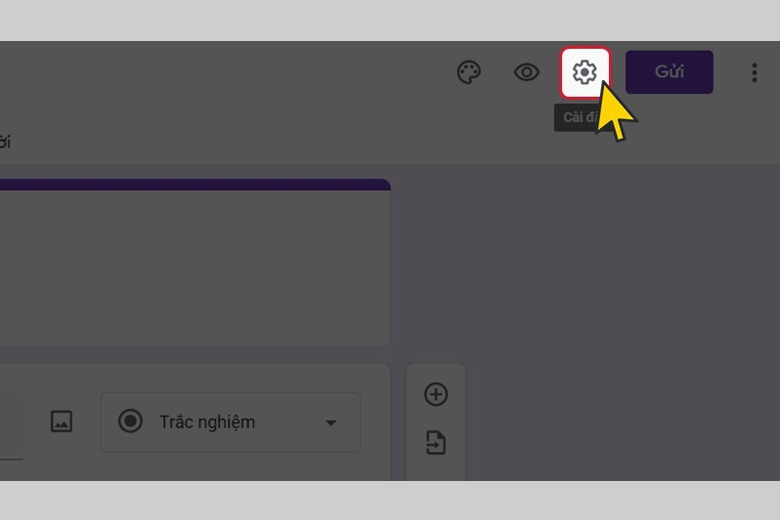The height and width of the screenshot is (520, 780).
Task: Open the Settings gear icon
Action: click(585, 73)
